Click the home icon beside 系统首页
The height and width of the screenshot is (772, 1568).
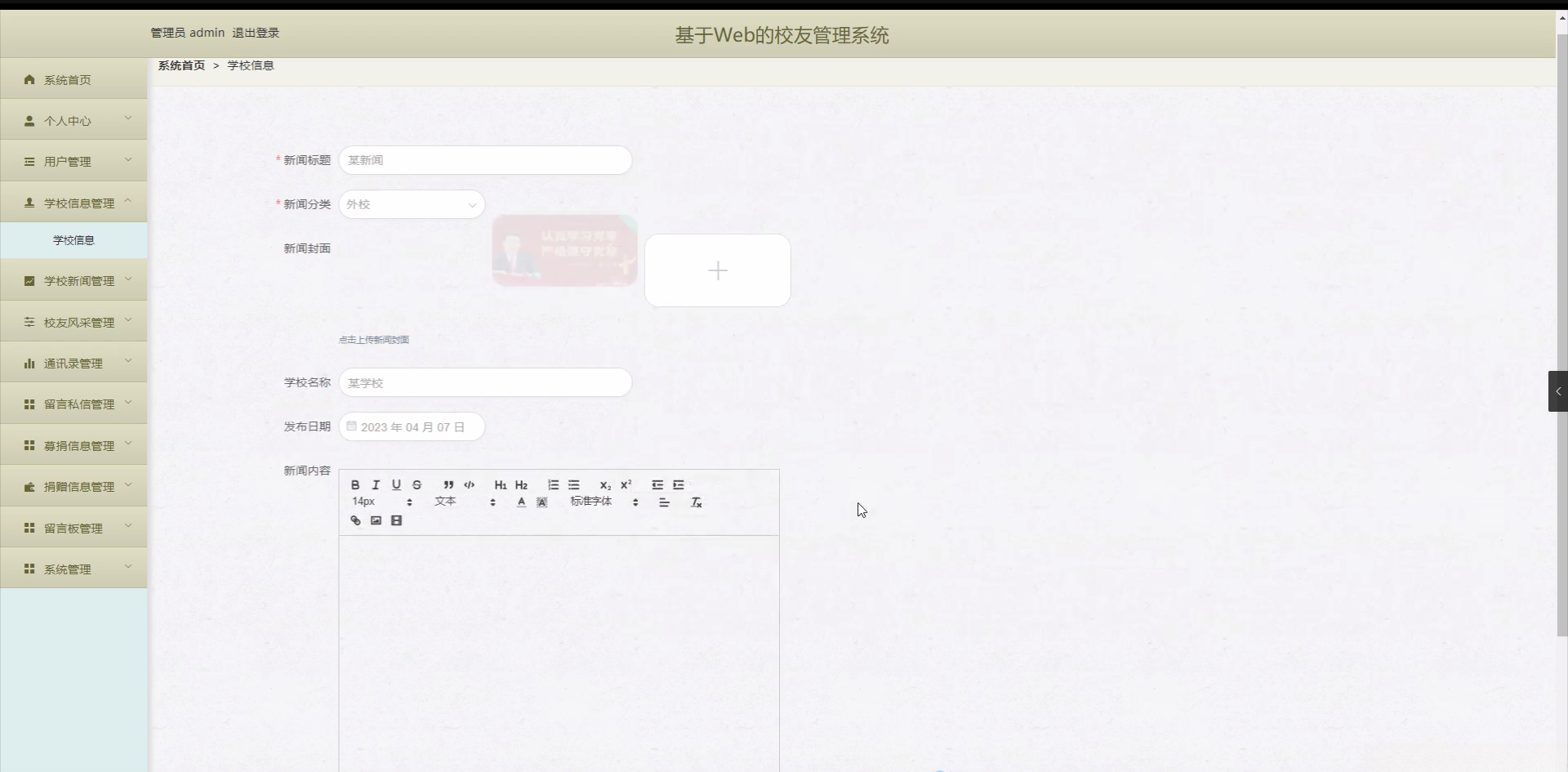29,79
